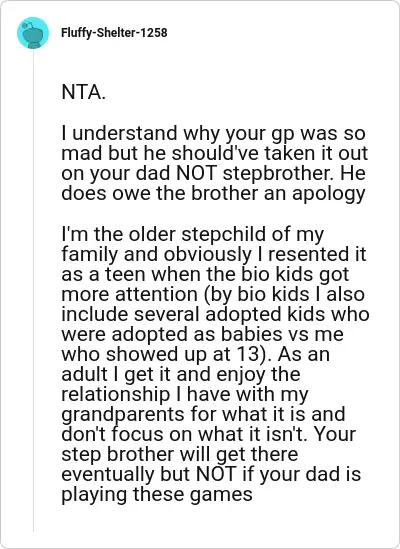Click the phrase "bio kids got"
The height and width of the screenshot is (549, 400).
point(294,274)
